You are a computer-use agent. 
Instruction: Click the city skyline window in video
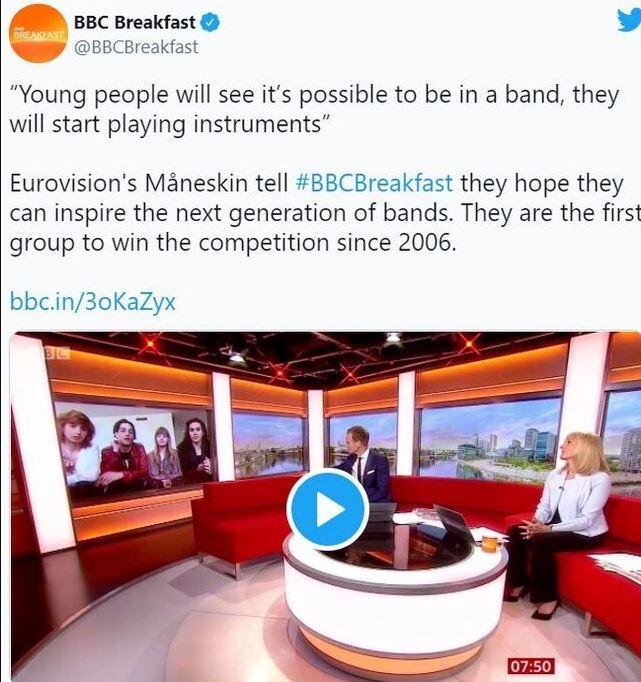tap(490, 441)
